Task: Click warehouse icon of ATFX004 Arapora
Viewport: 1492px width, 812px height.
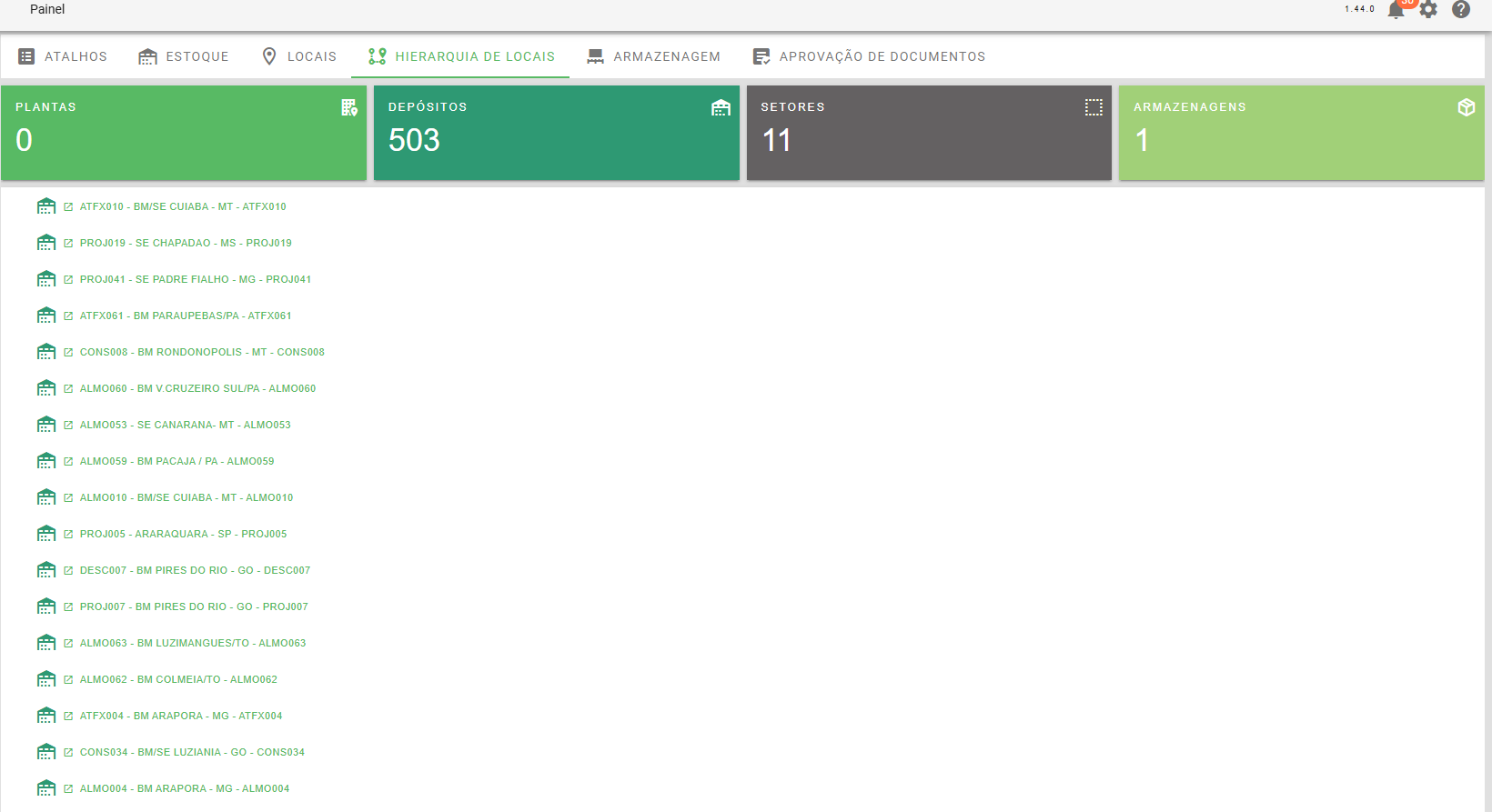Action: click(x=46, y=716)
